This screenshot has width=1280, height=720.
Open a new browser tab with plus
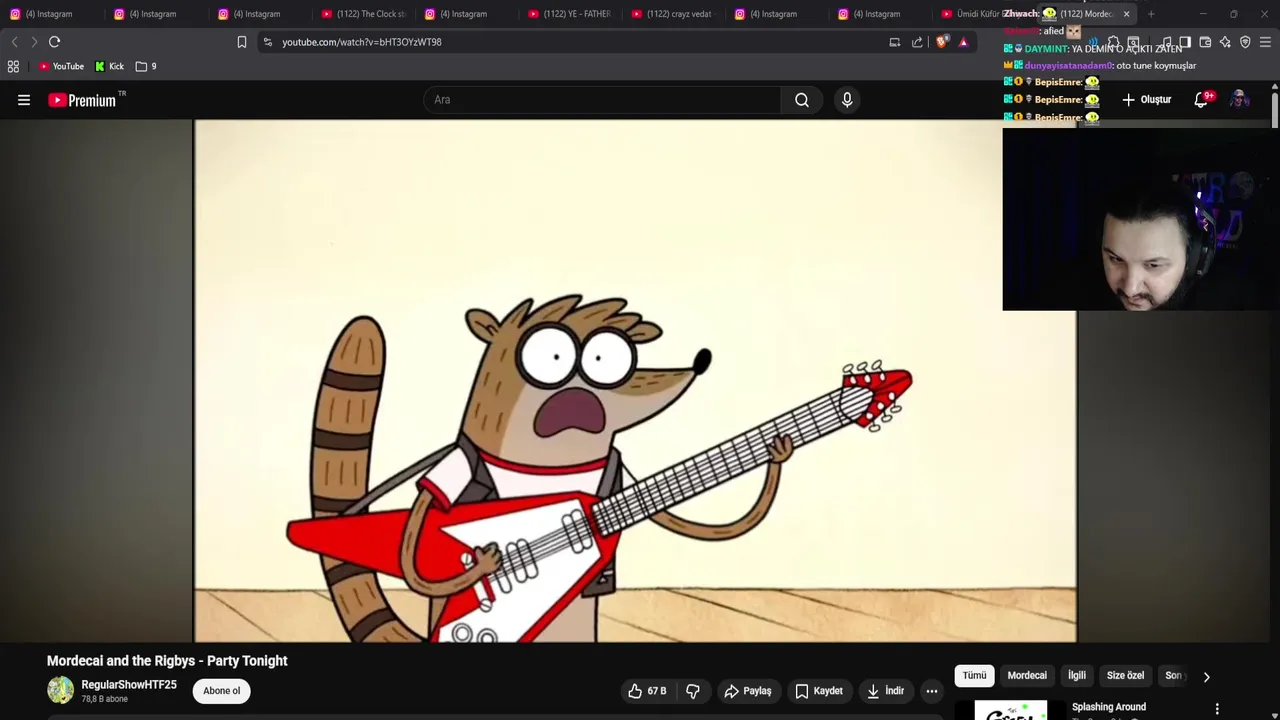pos(1151,14)
